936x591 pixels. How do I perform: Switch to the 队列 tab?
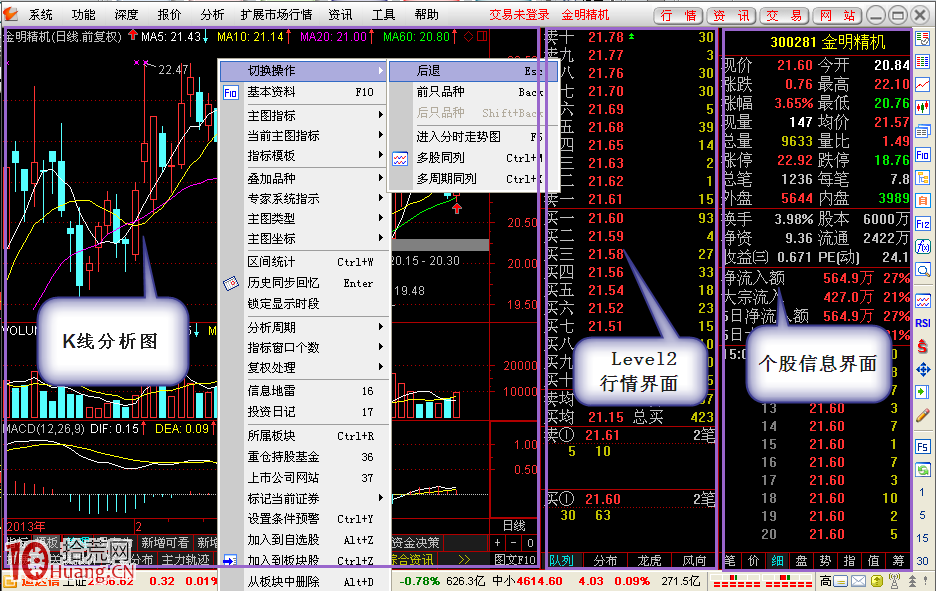point(561,561)
